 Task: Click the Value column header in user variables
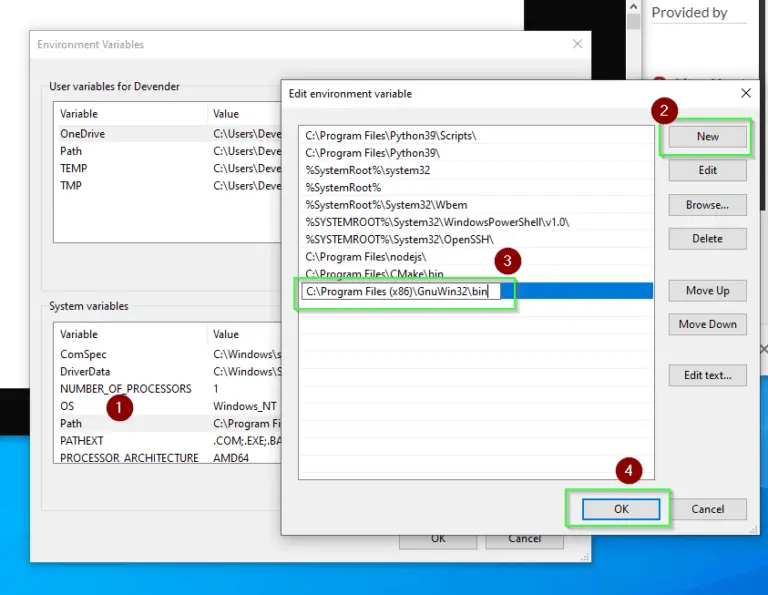point(244,114)
